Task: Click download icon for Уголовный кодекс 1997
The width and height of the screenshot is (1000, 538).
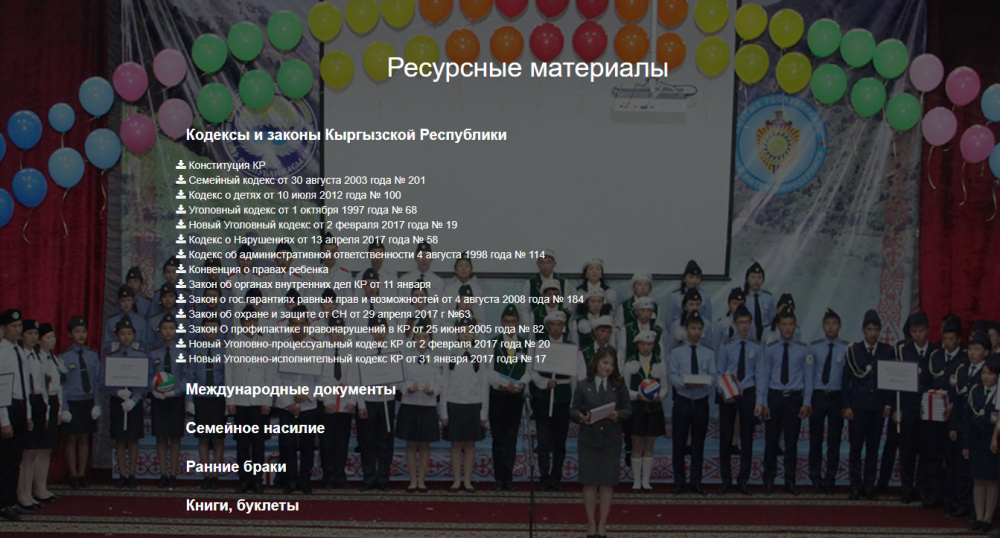Action: [x=181, y=210]
